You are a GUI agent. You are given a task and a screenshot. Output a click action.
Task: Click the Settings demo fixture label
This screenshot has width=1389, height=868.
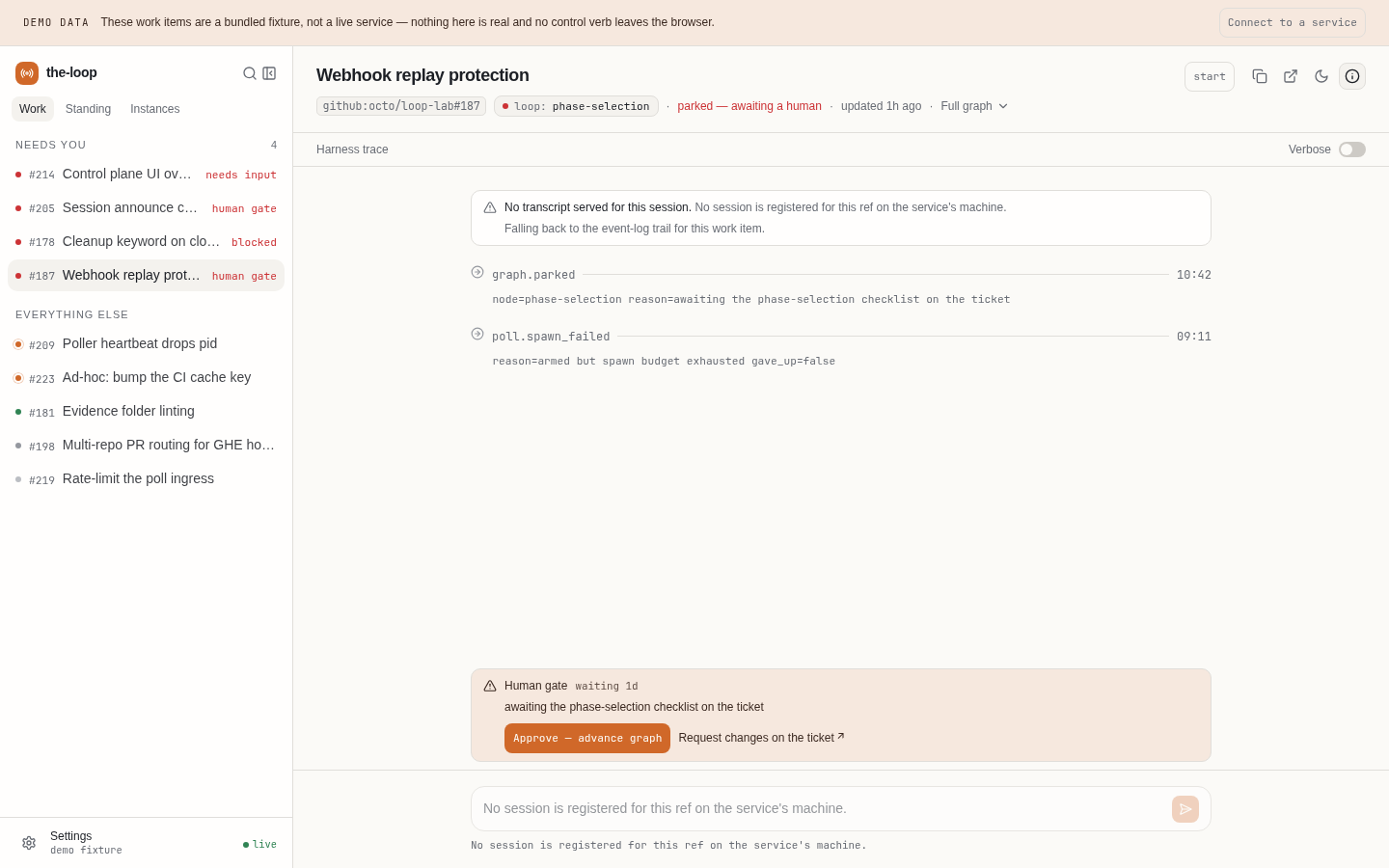click(86, 843)
